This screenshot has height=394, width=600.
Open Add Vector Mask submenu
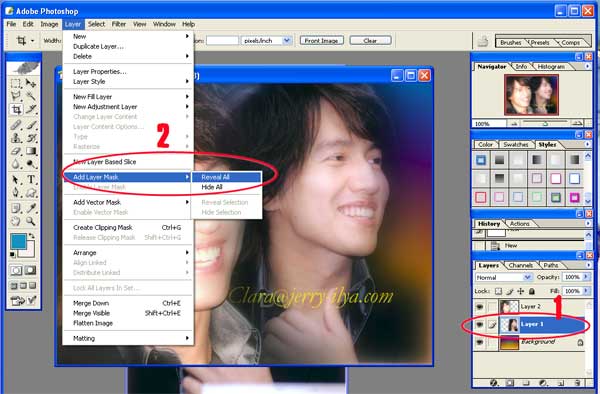coord(128,202)
